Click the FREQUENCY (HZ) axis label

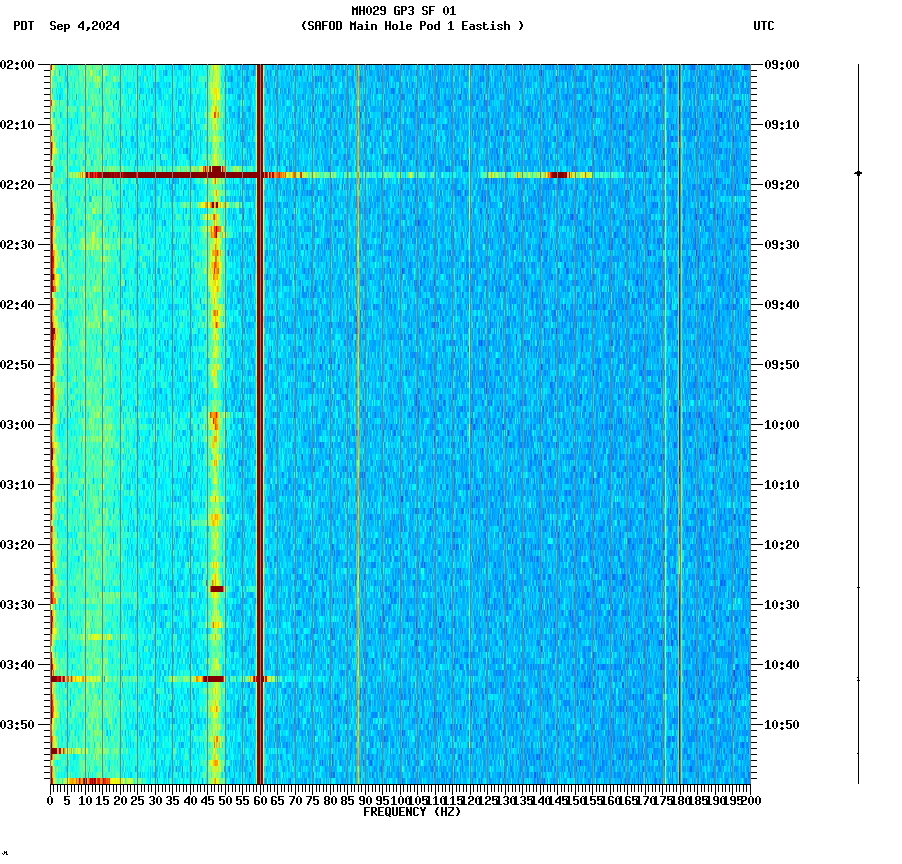click(x=412, y=811)
